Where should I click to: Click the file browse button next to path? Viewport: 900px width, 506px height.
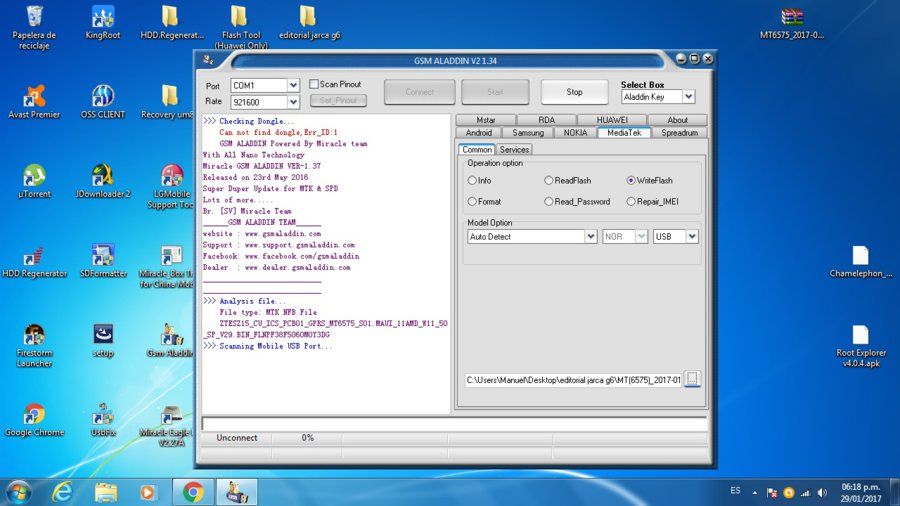(x=692, y=379)
